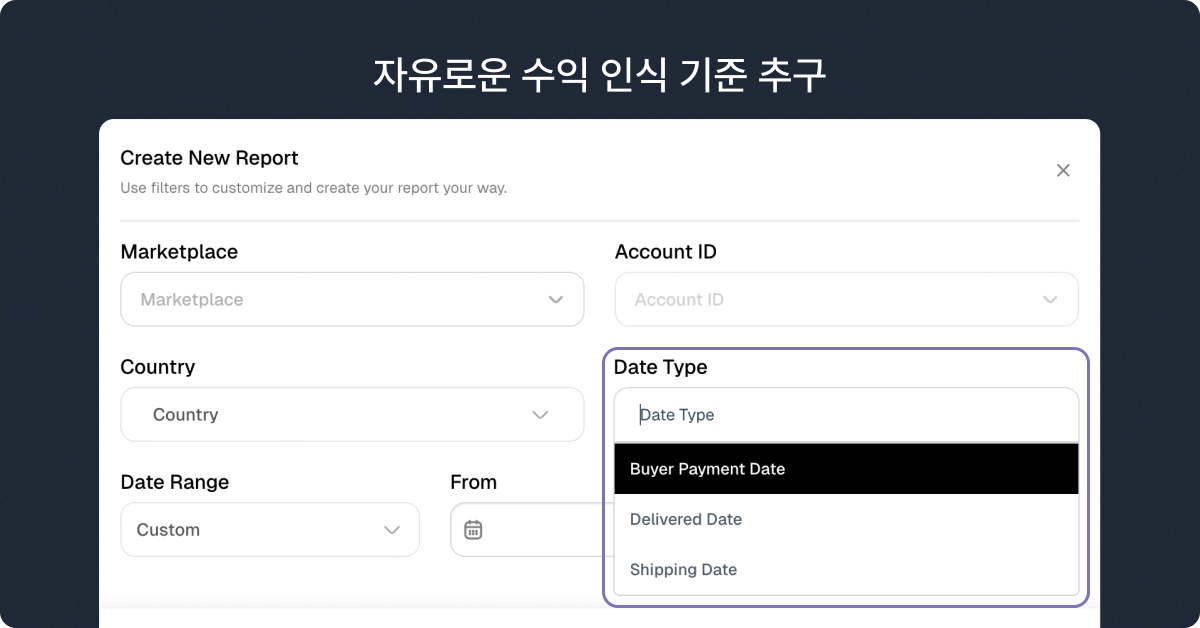The width and height of the screenshot is (1200, 628).
Task: Expand the Country dropdown
Action: tap(340, 415)
